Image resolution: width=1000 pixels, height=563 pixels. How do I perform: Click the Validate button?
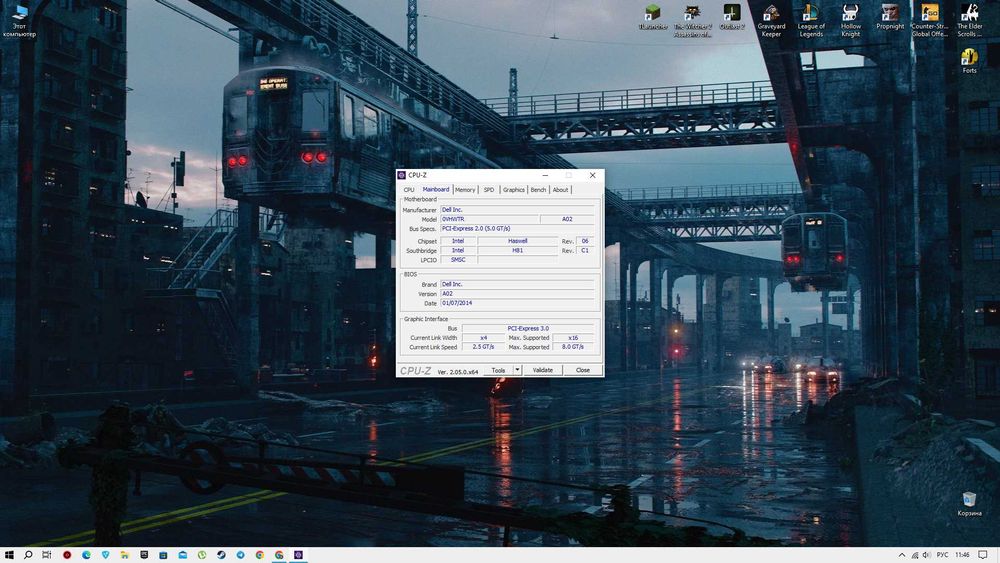click(543, 370)
